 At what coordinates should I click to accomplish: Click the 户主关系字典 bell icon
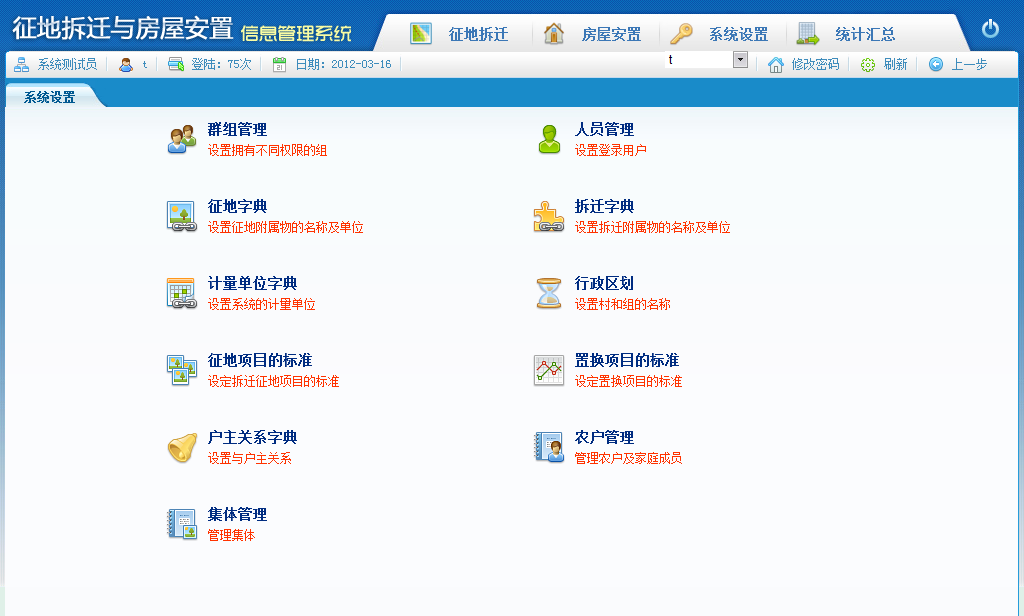point(182,447)
